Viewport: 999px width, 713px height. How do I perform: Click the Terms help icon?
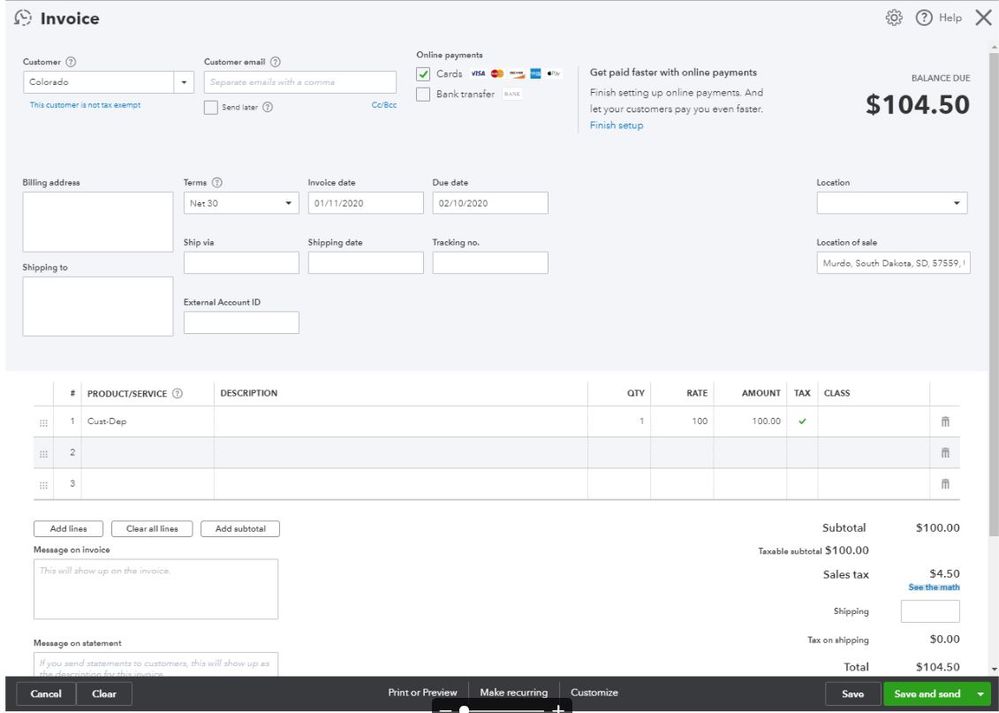coord(217,182)
